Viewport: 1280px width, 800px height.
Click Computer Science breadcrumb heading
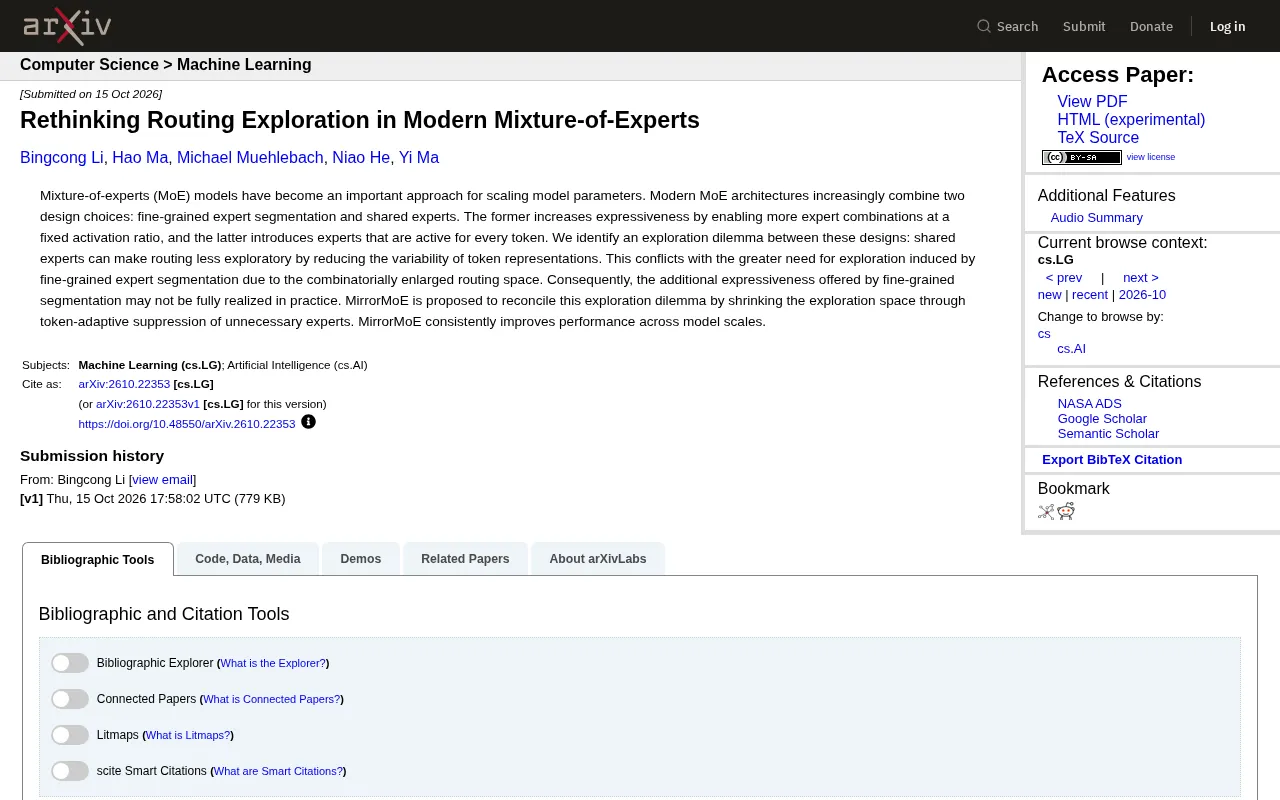pos(89,65)
